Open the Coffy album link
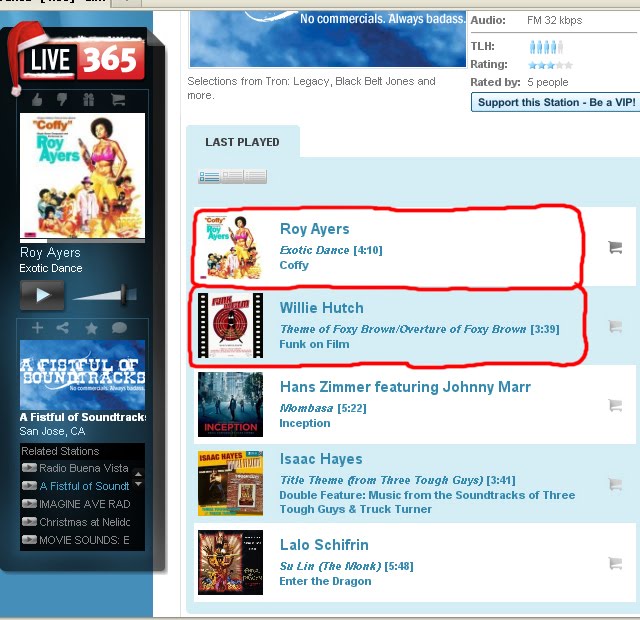Viewport: 640px width, 620px height. click(x=294, y=265)
